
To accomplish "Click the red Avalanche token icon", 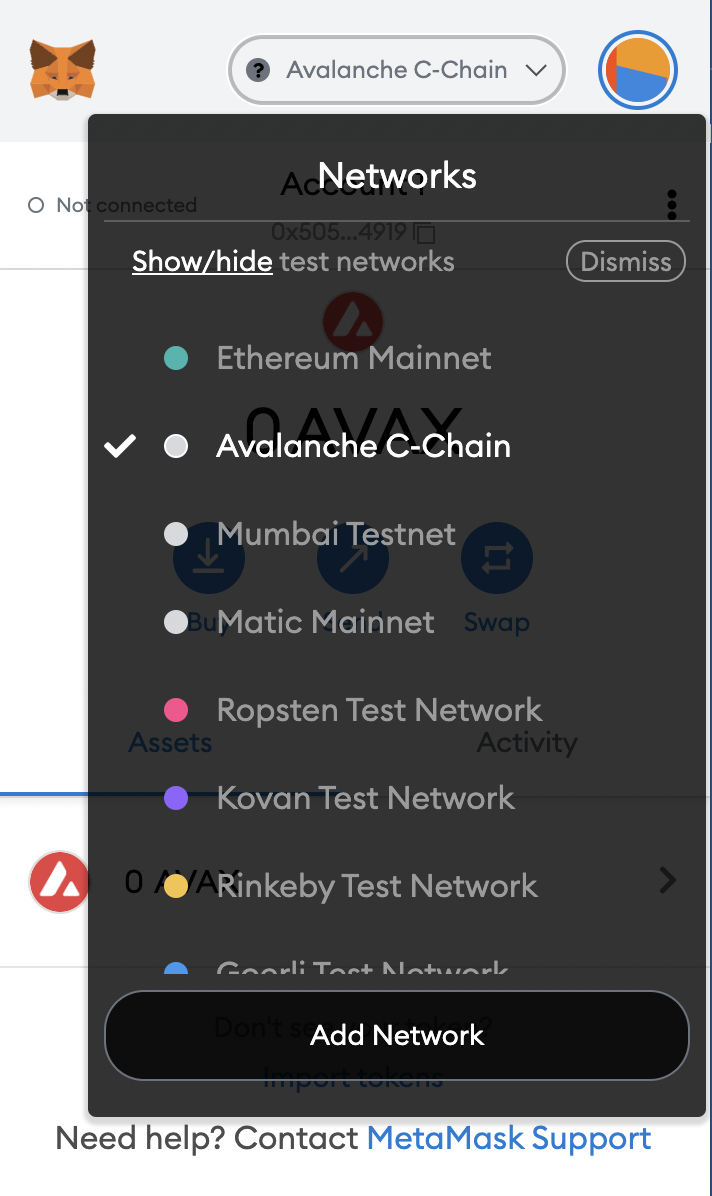I will (59, 882).
